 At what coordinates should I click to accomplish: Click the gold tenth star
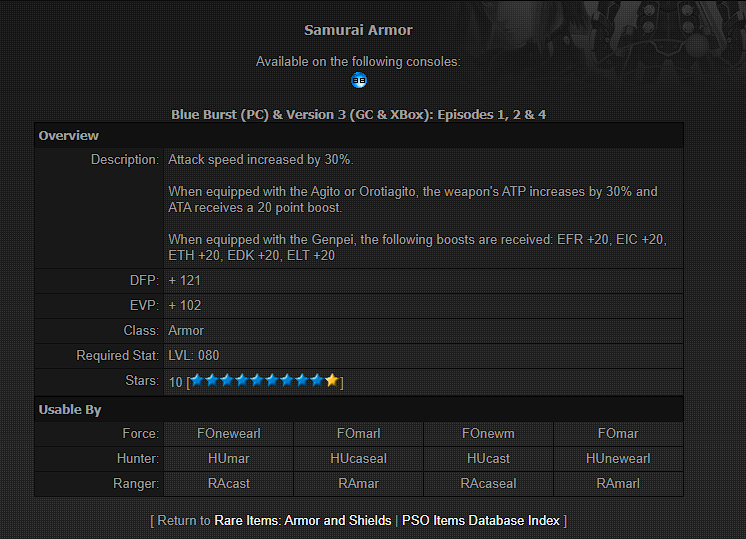[x=332, y=380]
